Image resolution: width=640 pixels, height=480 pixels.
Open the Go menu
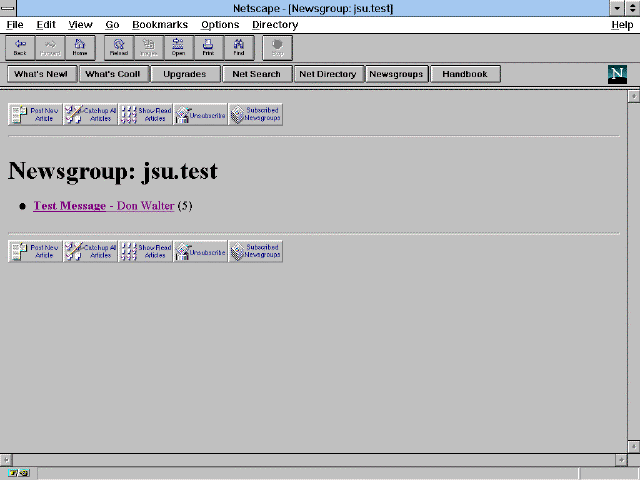click(112, 25)
